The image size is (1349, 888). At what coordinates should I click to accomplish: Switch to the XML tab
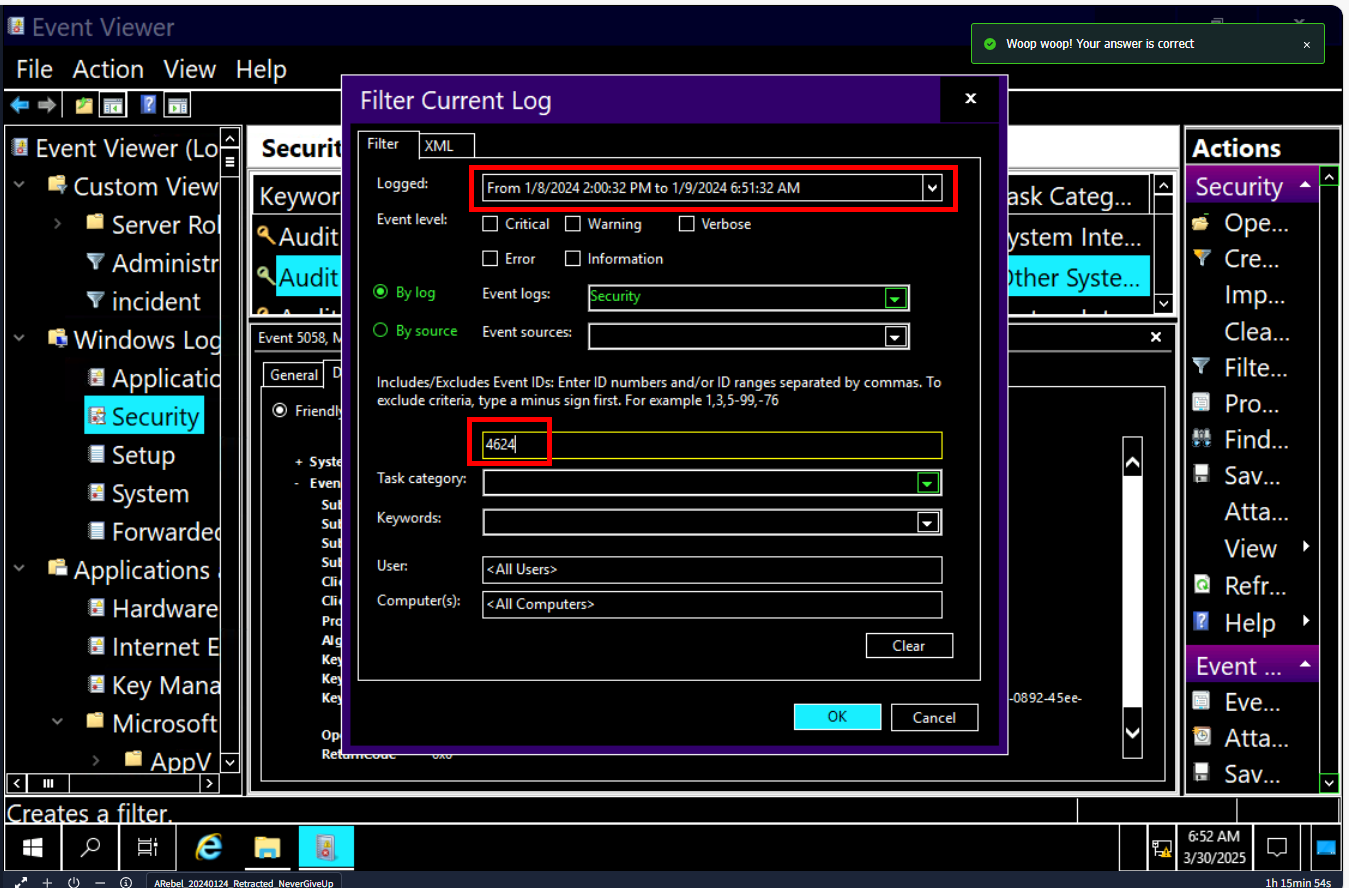coord(439,146)
